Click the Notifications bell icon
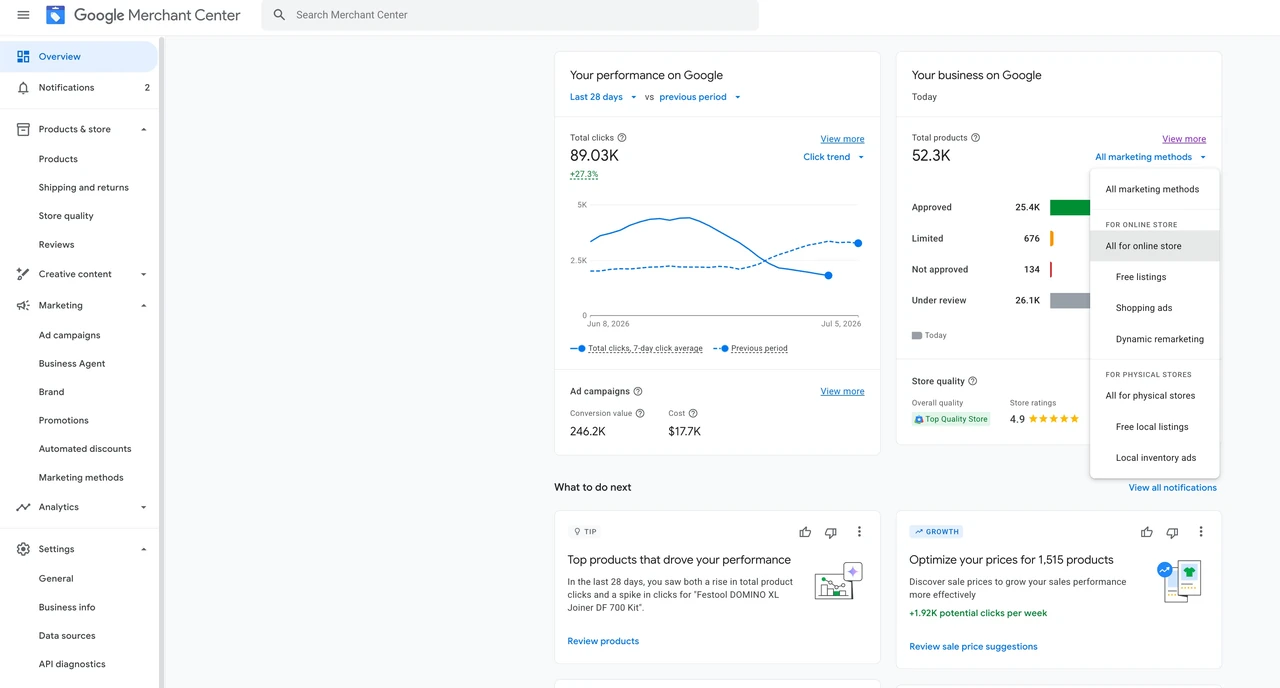 [23, 88]
